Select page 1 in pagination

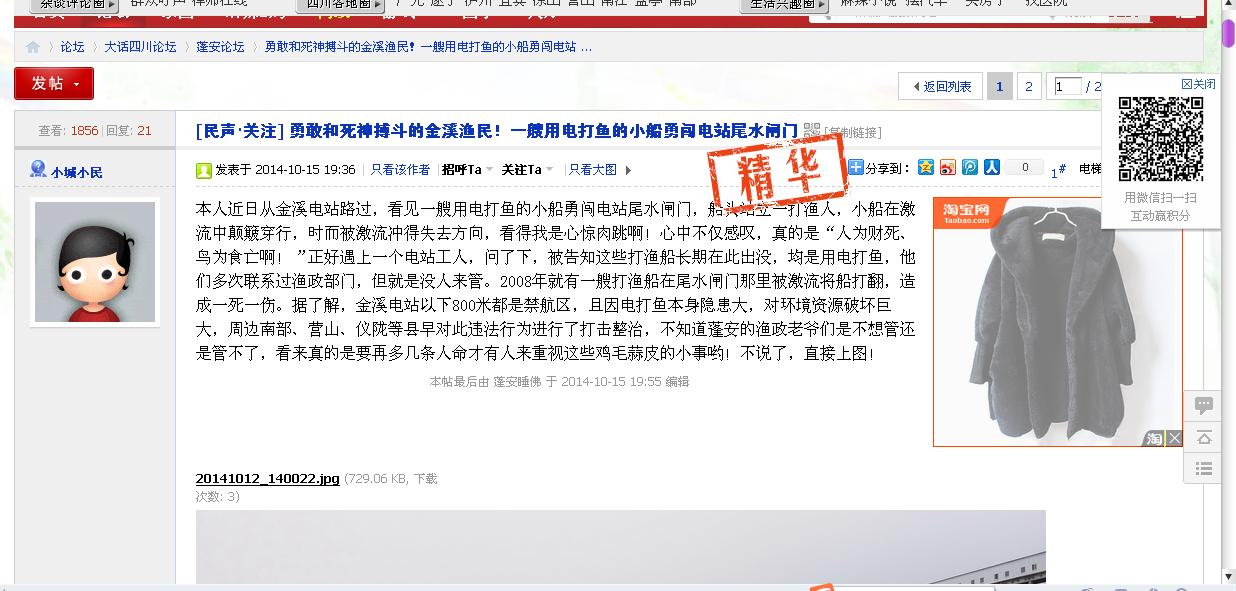[x=999, y=87]
